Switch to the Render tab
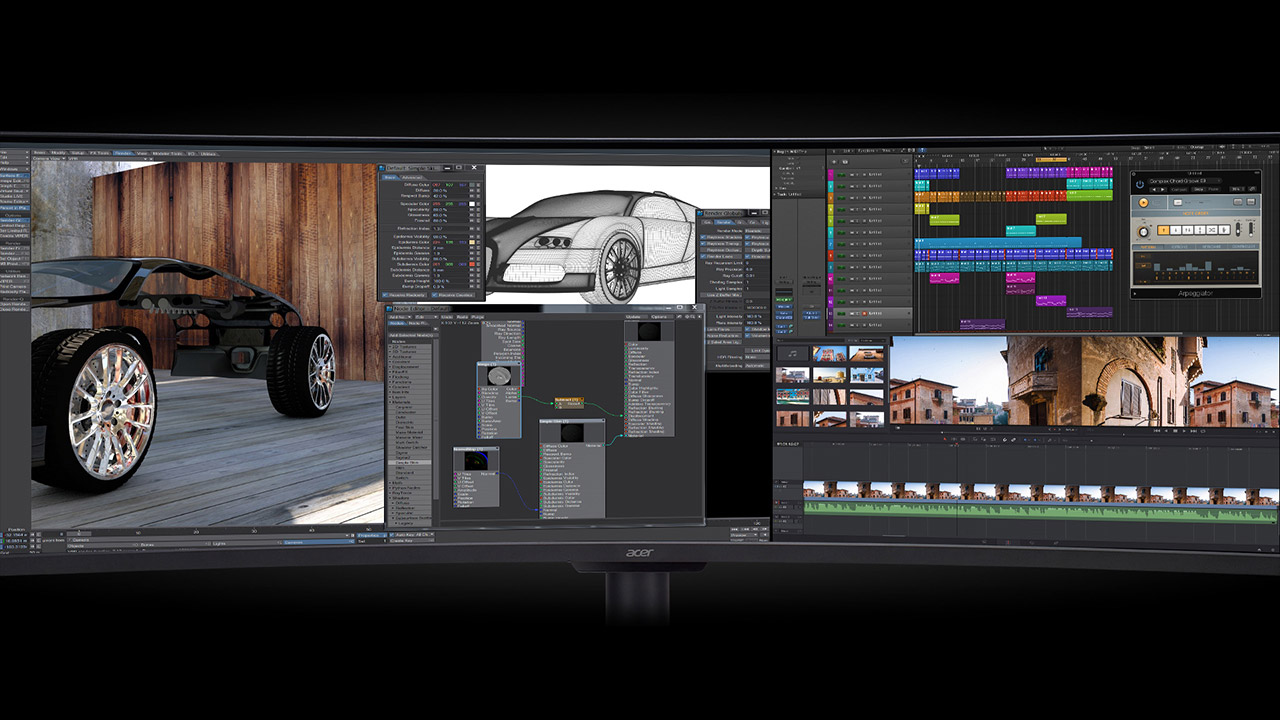This screenshot has height=720, width=1280. point(123,153)
